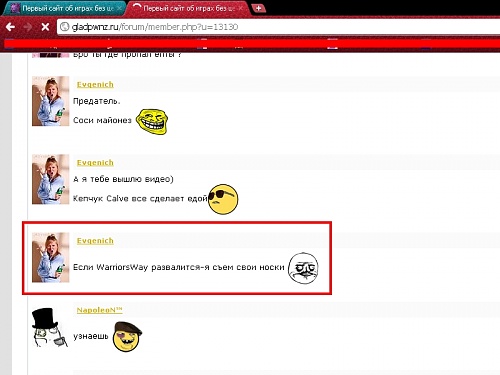Click the browser forward arrow button
This screenshot has height=375, width=500.
click(28, 27)
